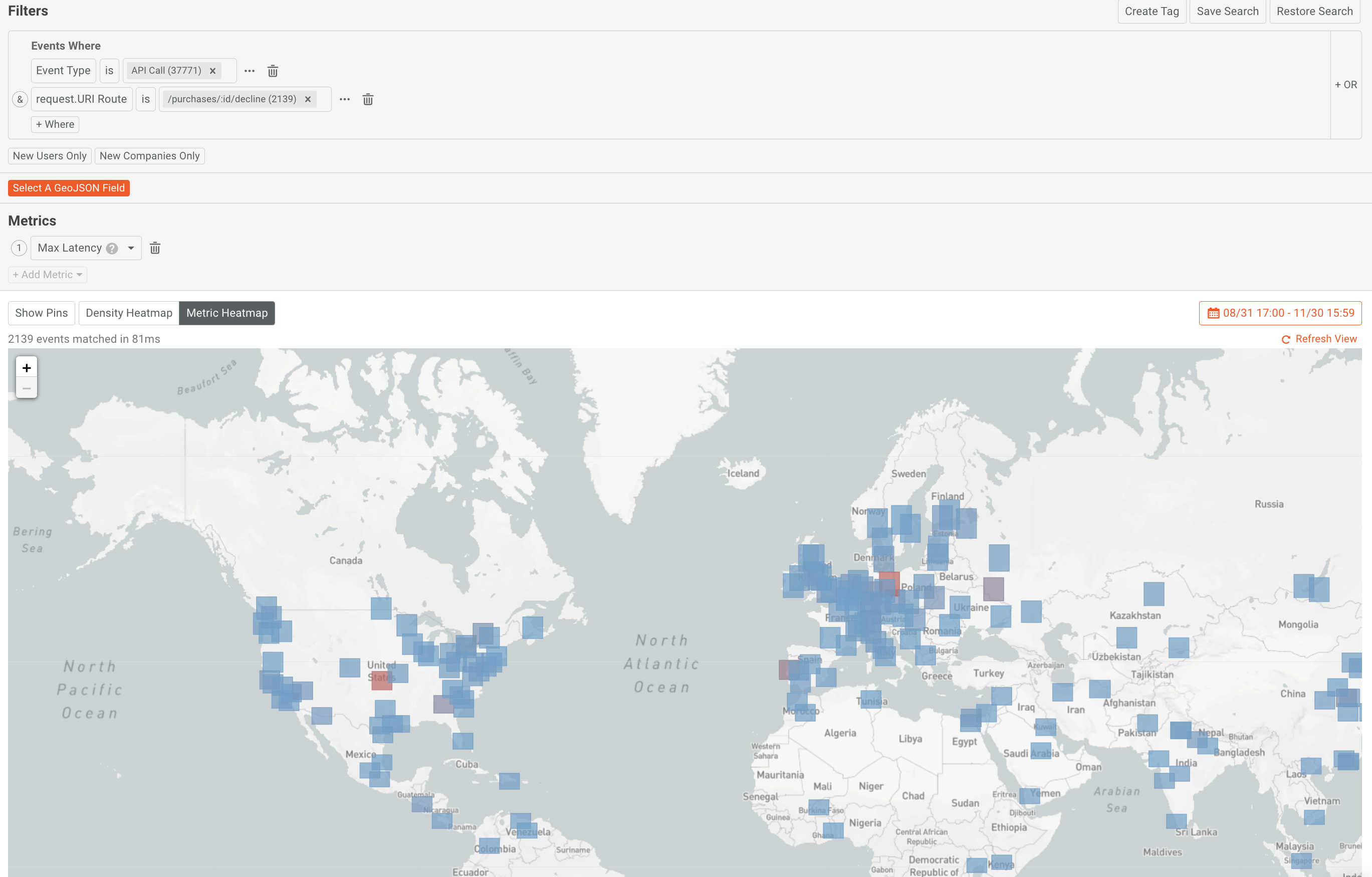Enable the New Users Only filter

pyautogui.click(x=50, y=155)
